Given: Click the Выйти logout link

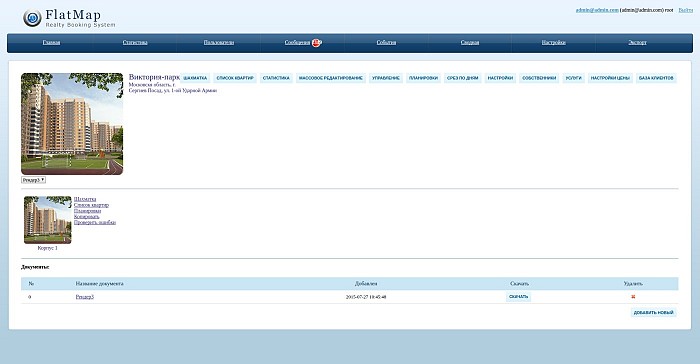Looking at the screenshot, I should [x=686, y=10].
